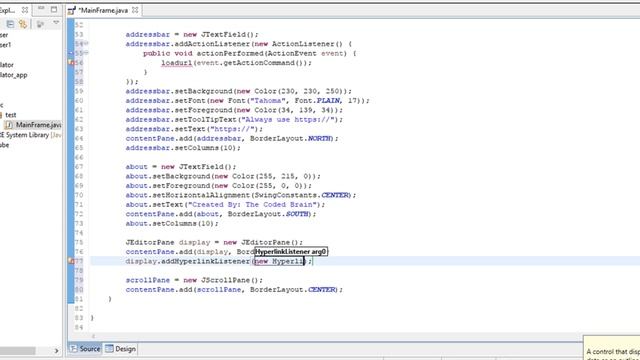Minimize the Package Explorer panel
This screenshot has width=640, height=360.
41,9
